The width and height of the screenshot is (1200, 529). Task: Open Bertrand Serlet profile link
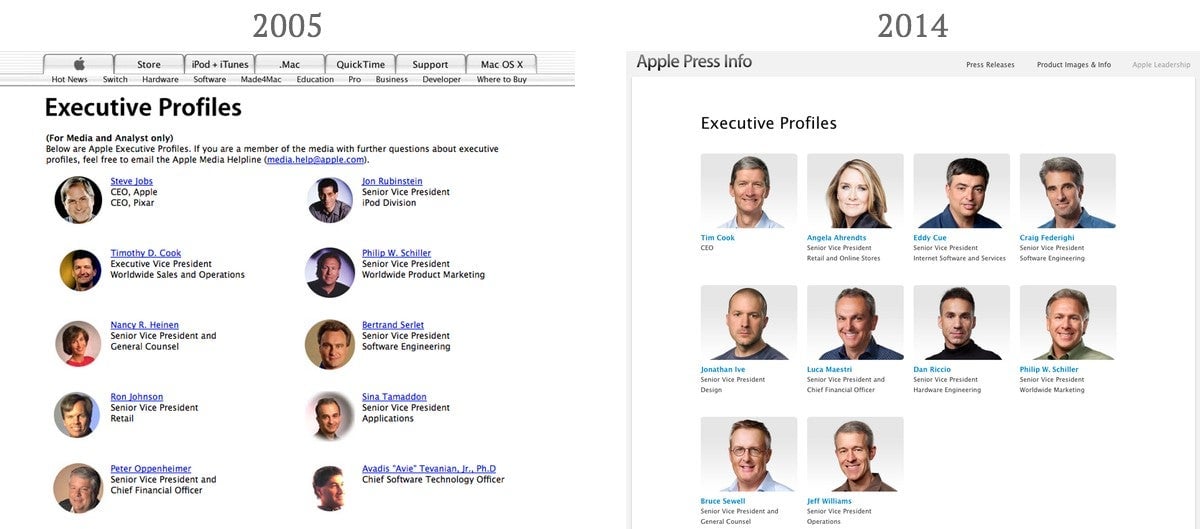[393, 325]
